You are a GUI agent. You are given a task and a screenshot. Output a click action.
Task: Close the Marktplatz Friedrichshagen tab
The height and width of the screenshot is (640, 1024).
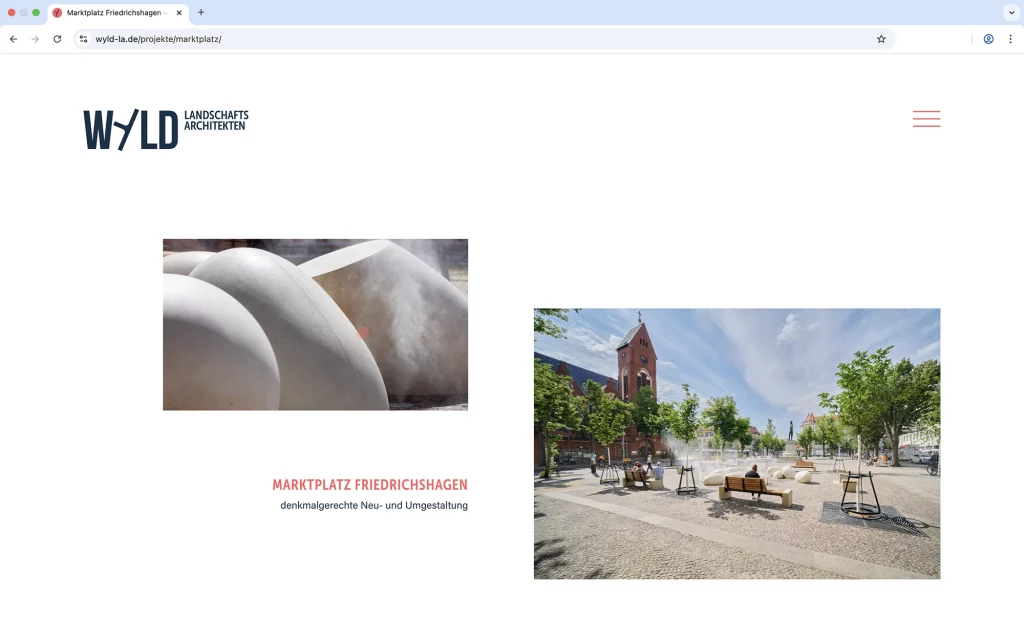pyautogui.click(x=180, y=13)
